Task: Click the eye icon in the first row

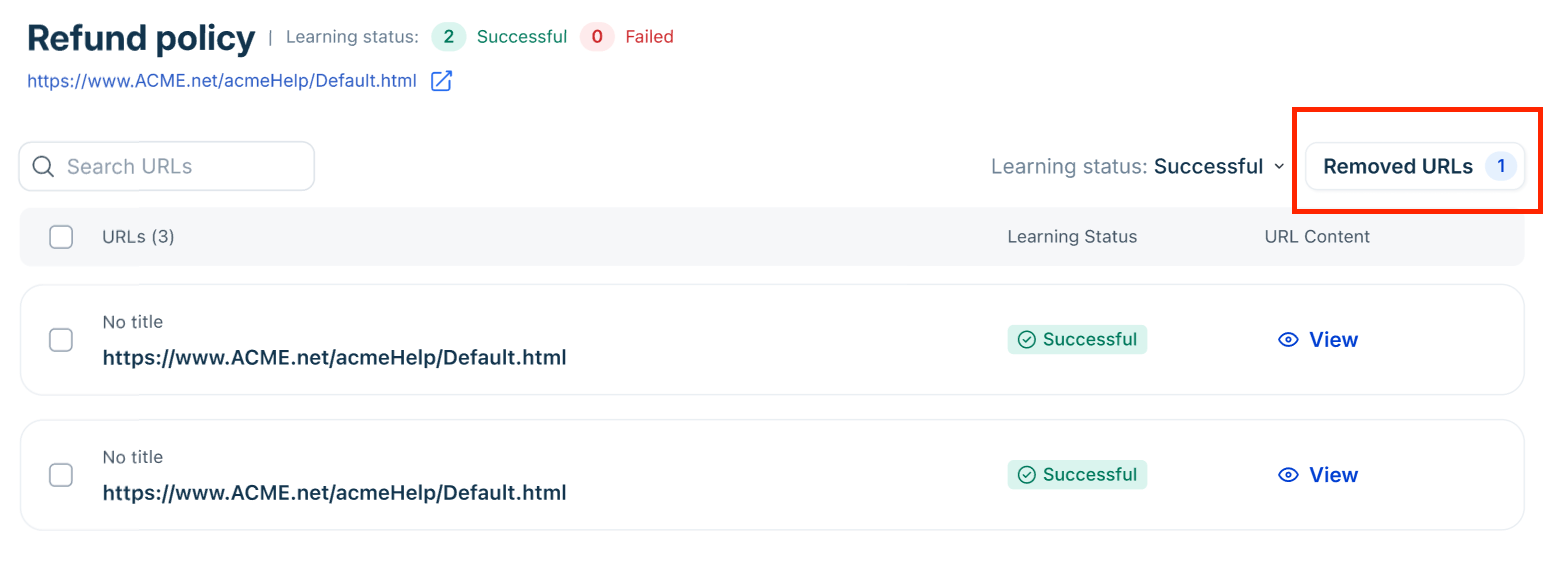Action: (x=1289, y=340)
